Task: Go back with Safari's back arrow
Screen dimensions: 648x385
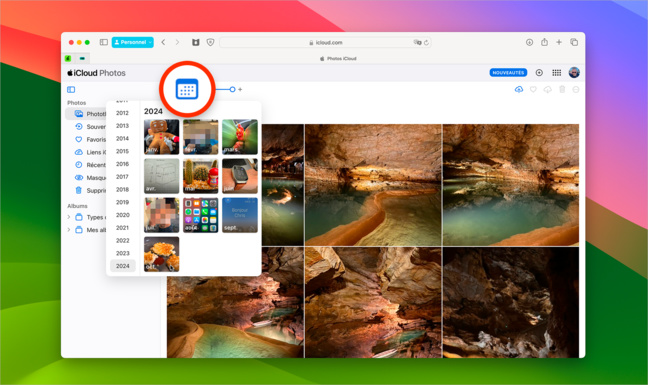Action: (163, 42)
